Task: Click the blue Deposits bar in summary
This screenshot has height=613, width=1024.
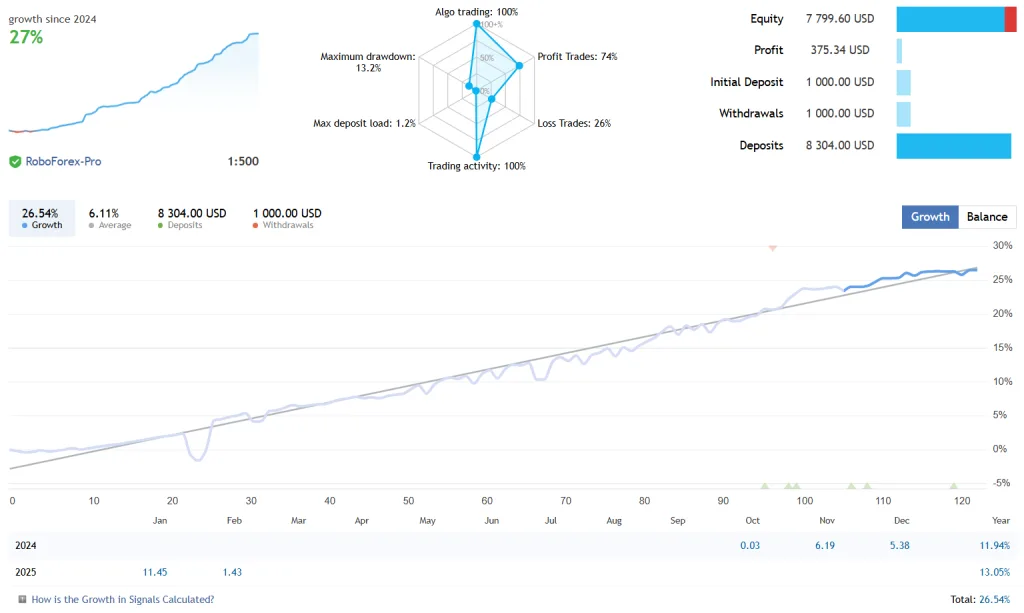Action: [955, 145]
